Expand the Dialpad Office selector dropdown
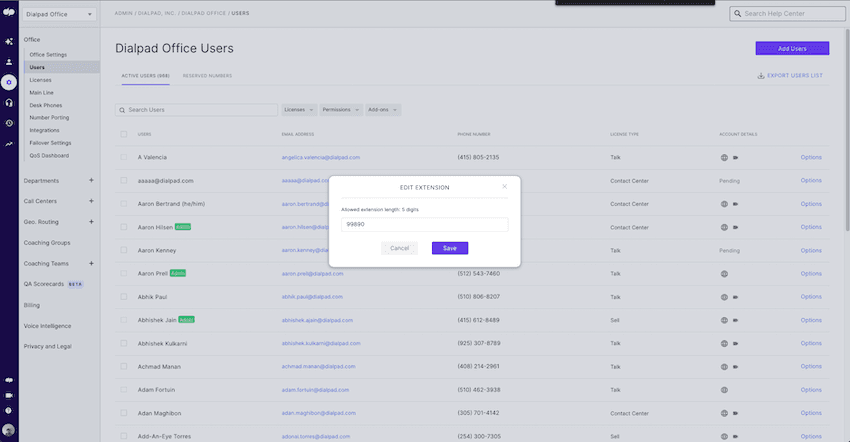 [x=60, y=14]
